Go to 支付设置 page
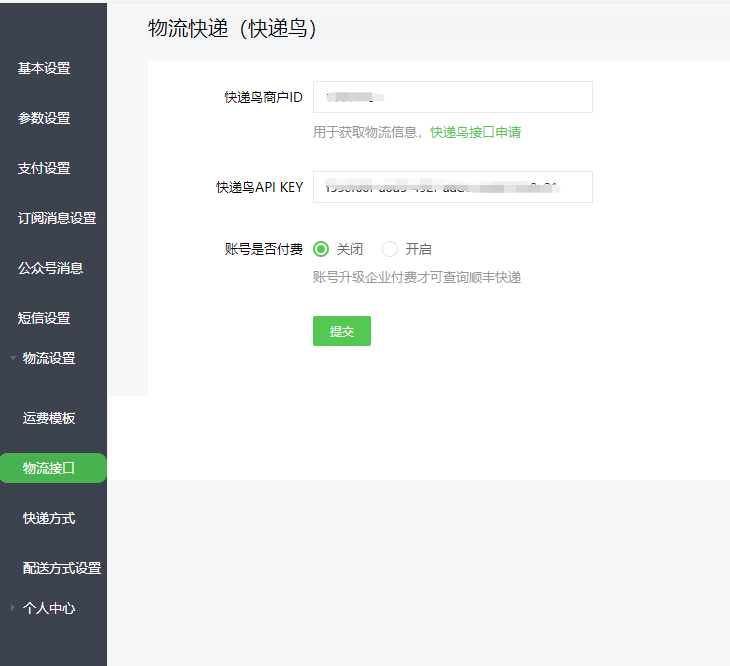 tap(44, 168)
